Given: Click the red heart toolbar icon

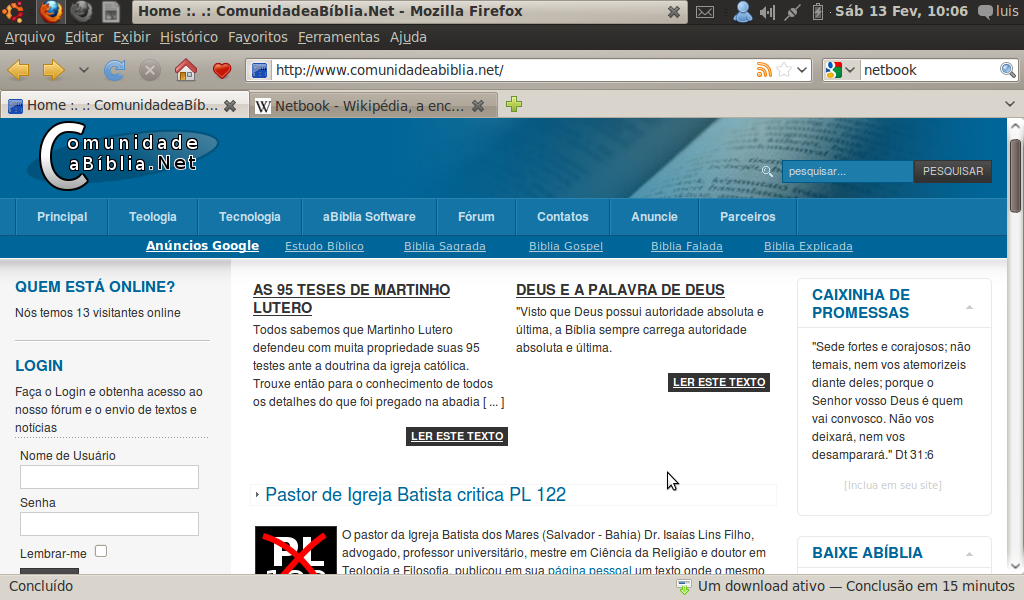Looking at the screenshot, I should [222, 70].
